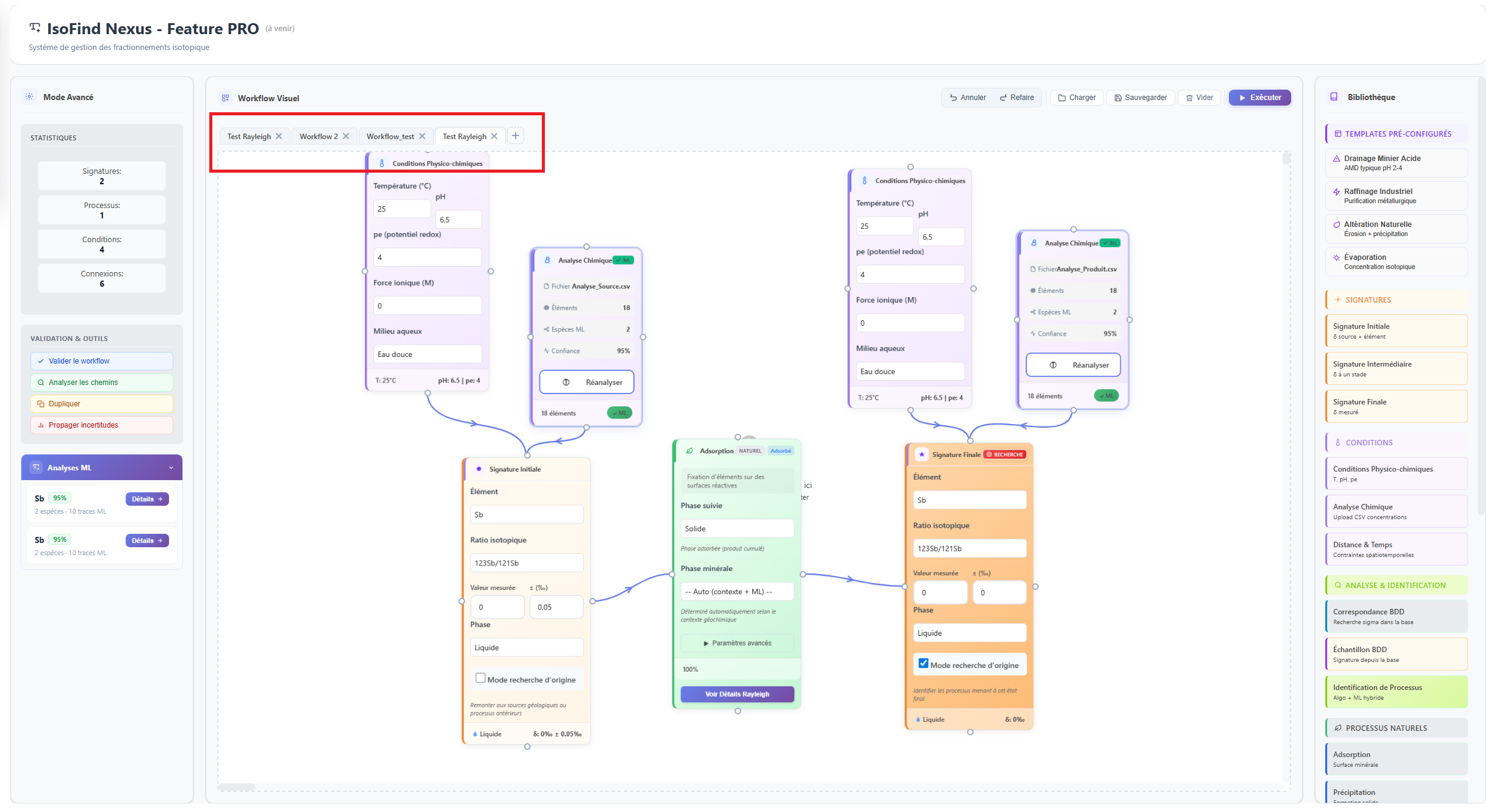Uncheck Mode recherche d'origine in Signature Finale
The height and width of the screenshot is (812, 1487).
click(923, 664)
